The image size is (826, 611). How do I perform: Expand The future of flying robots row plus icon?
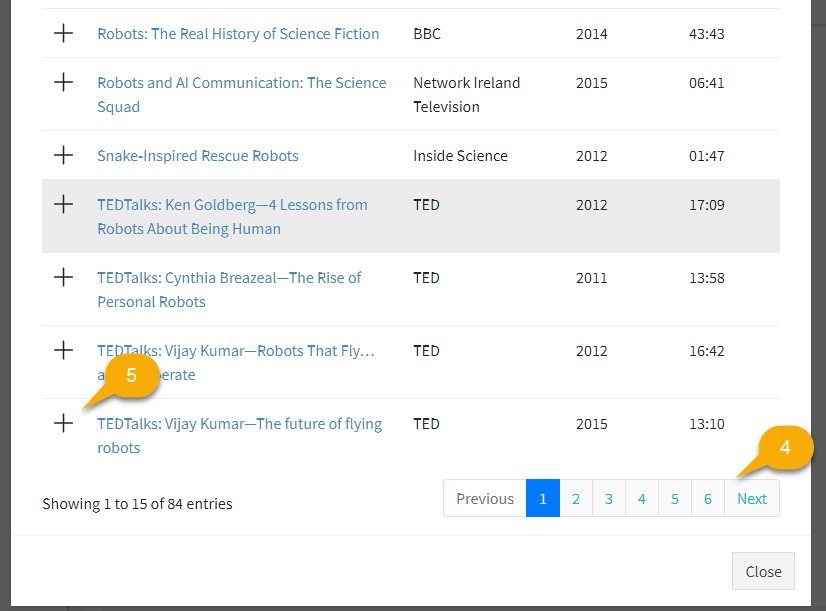point(63,423)
